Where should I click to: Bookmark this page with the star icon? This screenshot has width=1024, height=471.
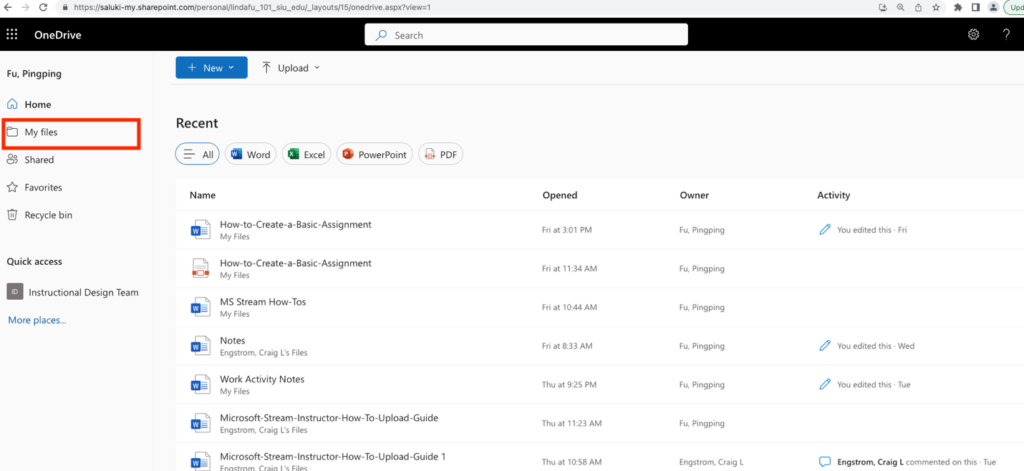click(x=936, y=7)
